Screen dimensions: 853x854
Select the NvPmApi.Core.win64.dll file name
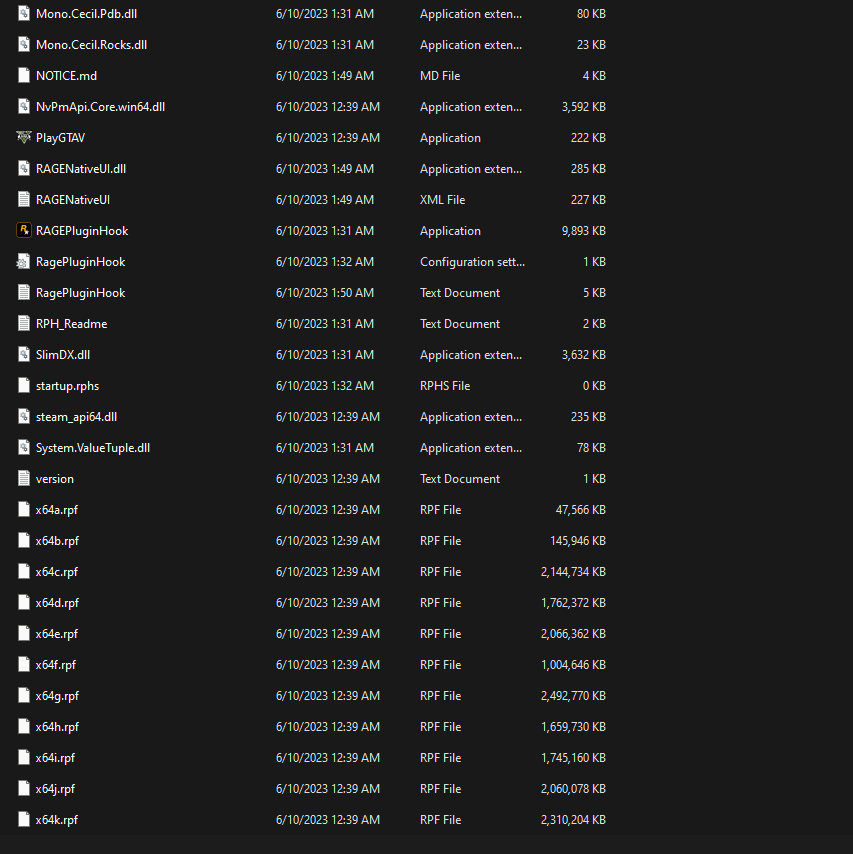point(100,107)
